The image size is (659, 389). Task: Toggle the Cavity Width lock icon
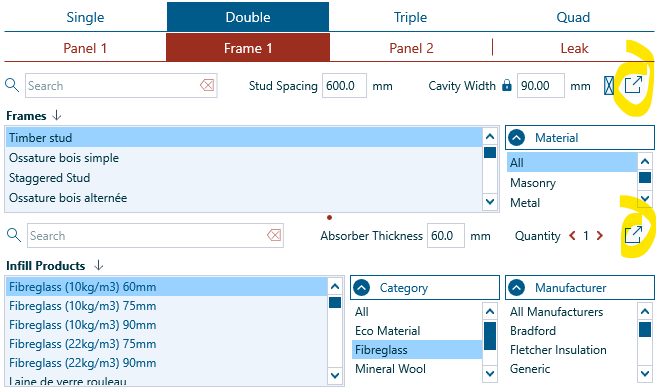tap(507, 85)
